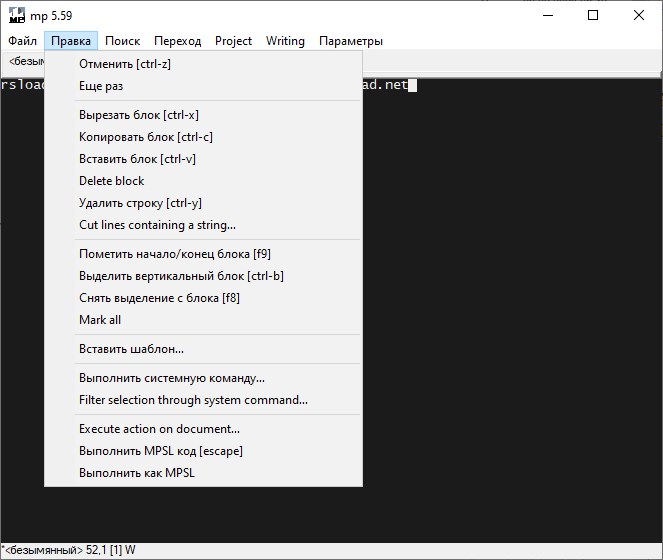The height and width of the screenshot is (560, 663).
Task: Click in the dark editor text area
Action: click(x=512, y=309)
